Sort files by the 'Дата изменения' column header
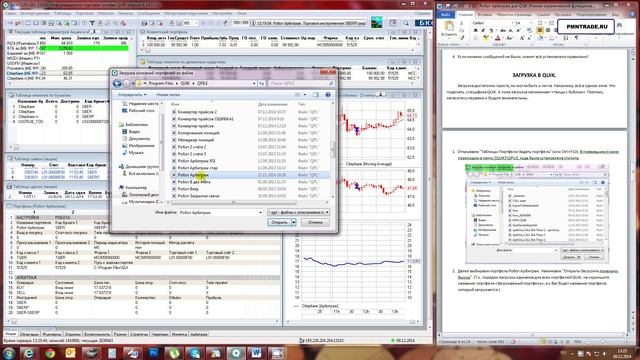Image resolution: width=640 pixels, height=360 pixels. [x=272, y=104]
